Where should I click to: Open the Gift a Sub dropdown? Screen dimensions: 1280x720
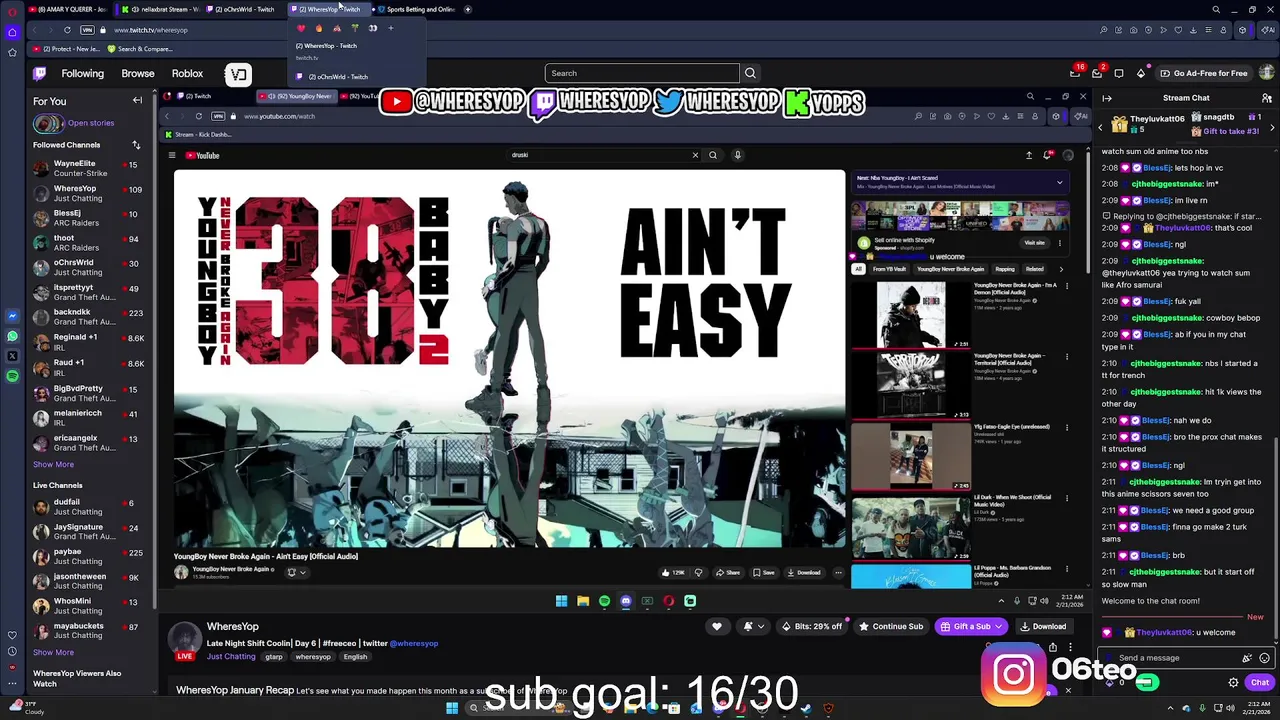coord(970,626)
